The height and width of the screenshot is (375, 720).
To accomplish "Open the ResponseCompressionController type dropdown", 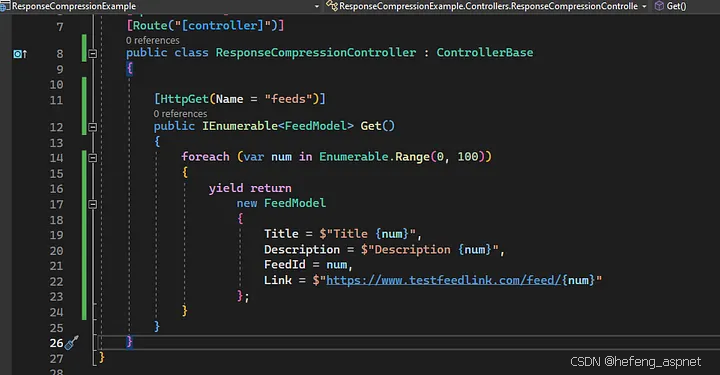I will click(644, 6).
